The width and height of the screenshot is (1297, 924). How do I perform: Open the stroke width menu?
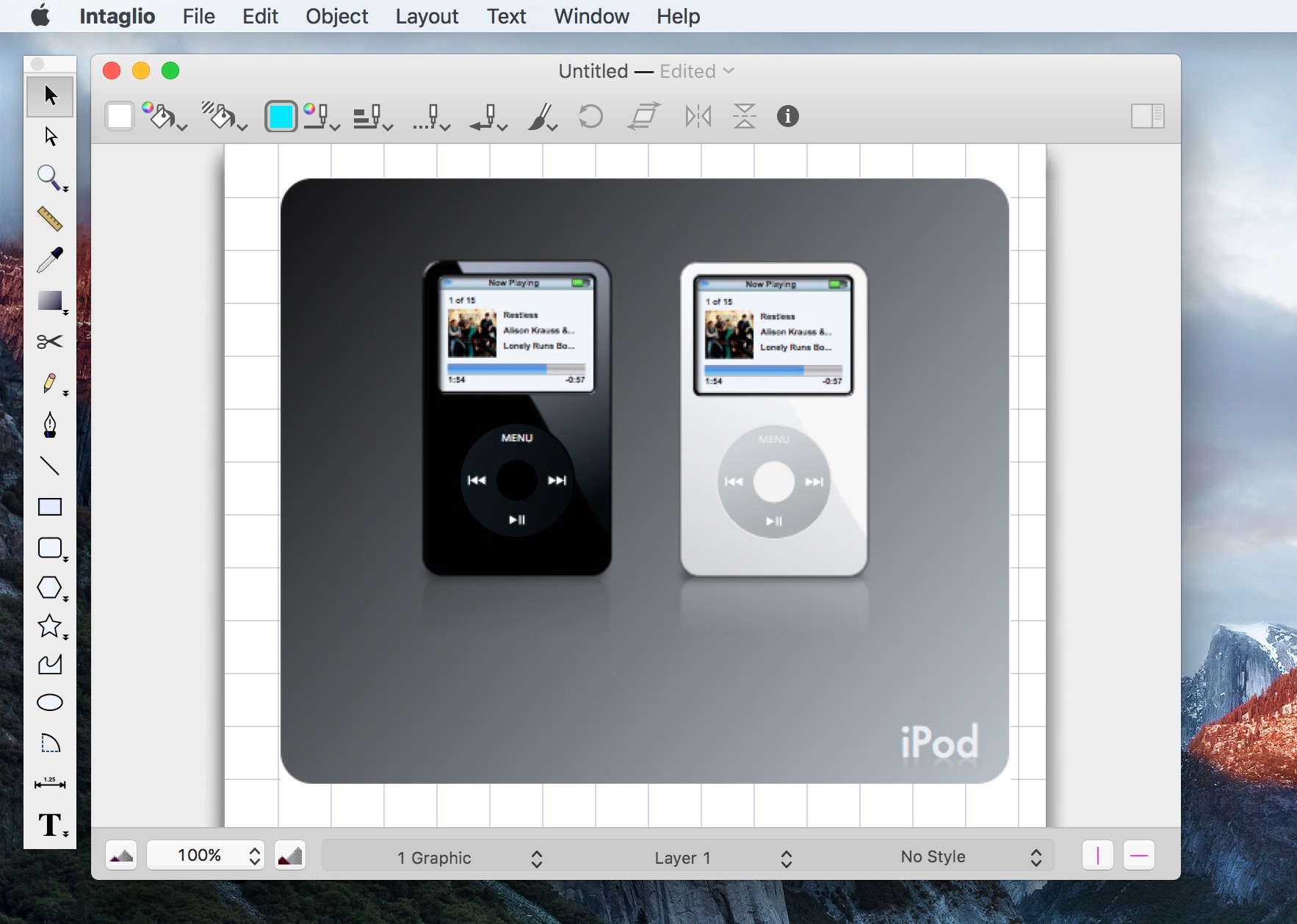[x=373, y=116]
